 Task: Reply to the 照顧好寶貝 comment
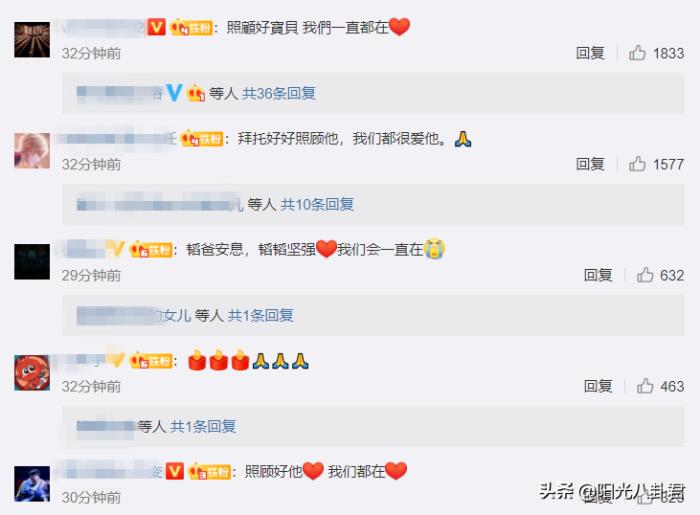coord(590,53)
